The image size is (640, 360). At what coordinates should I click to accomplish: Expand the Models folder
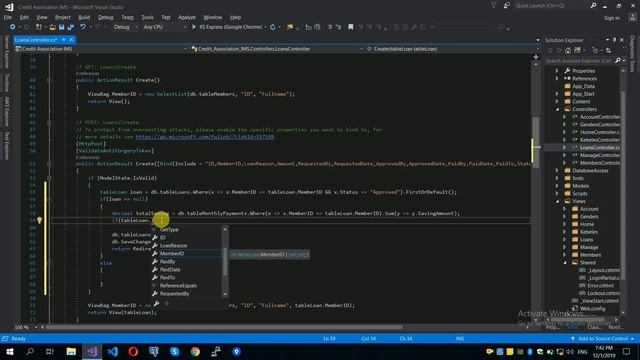(x=557, y=186)
